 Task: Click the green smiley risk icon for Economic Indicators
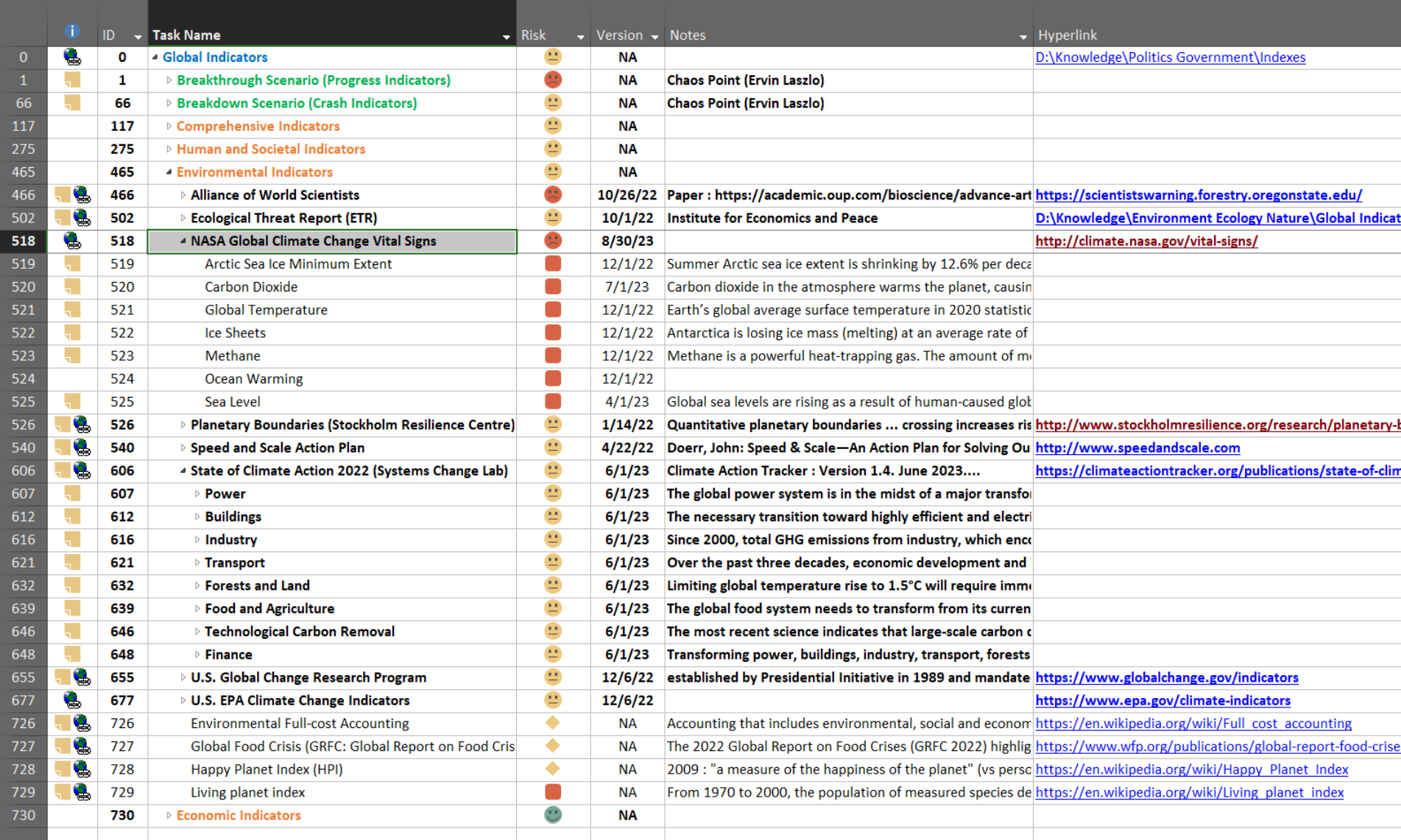coord(553,814)
